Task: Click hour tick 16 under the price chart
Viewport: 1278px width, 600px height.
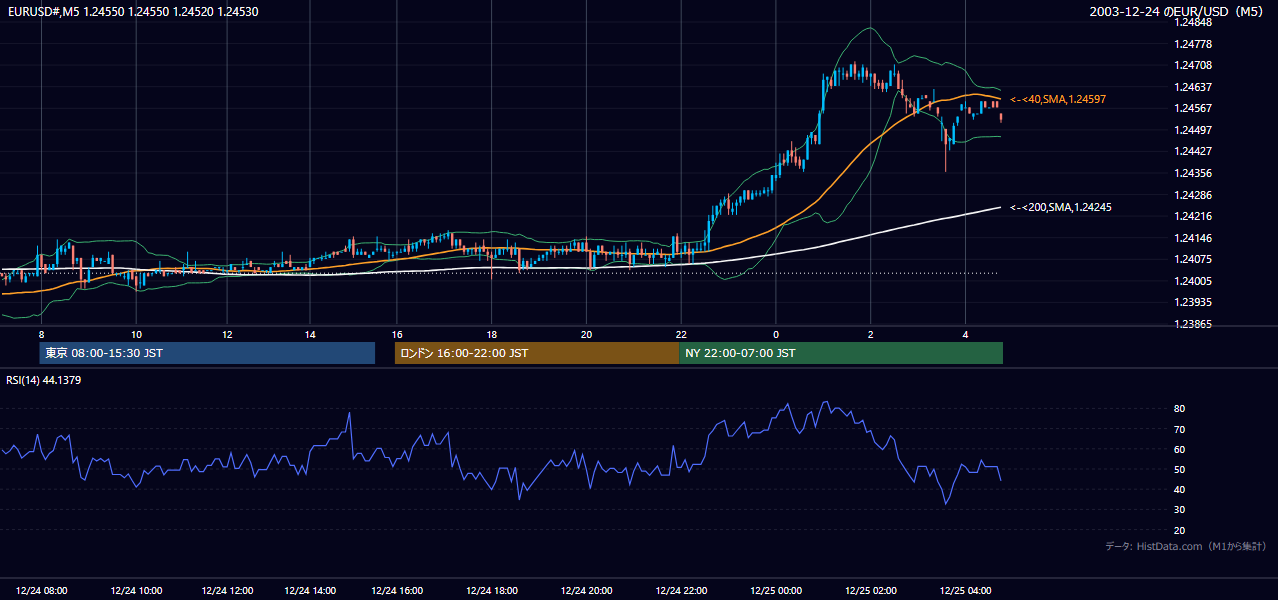Action: point(397,334)
